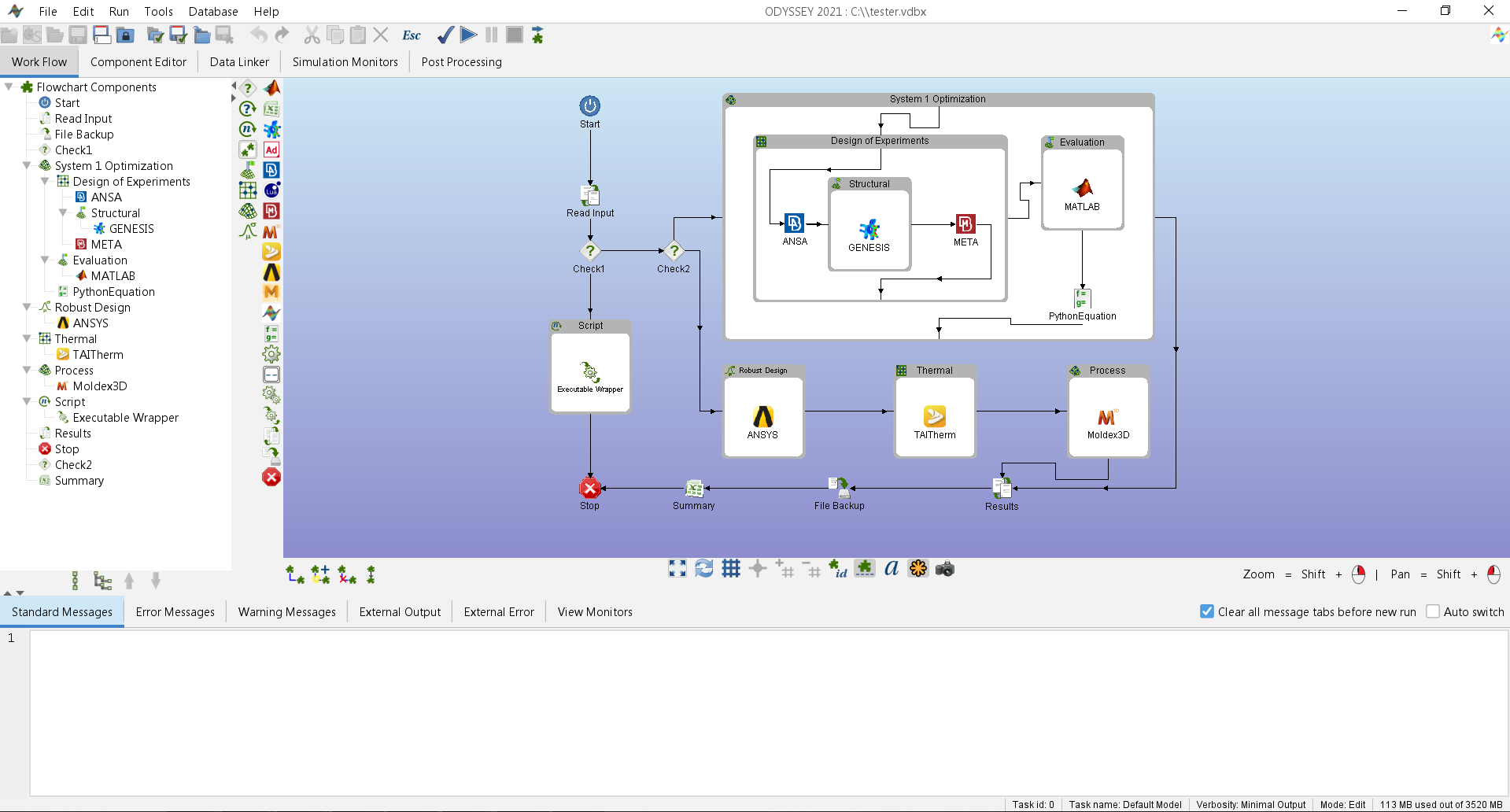Select PythonEquation in the component tree
The height and width of the screenshot is (812, 1510).
click(113, 292)
